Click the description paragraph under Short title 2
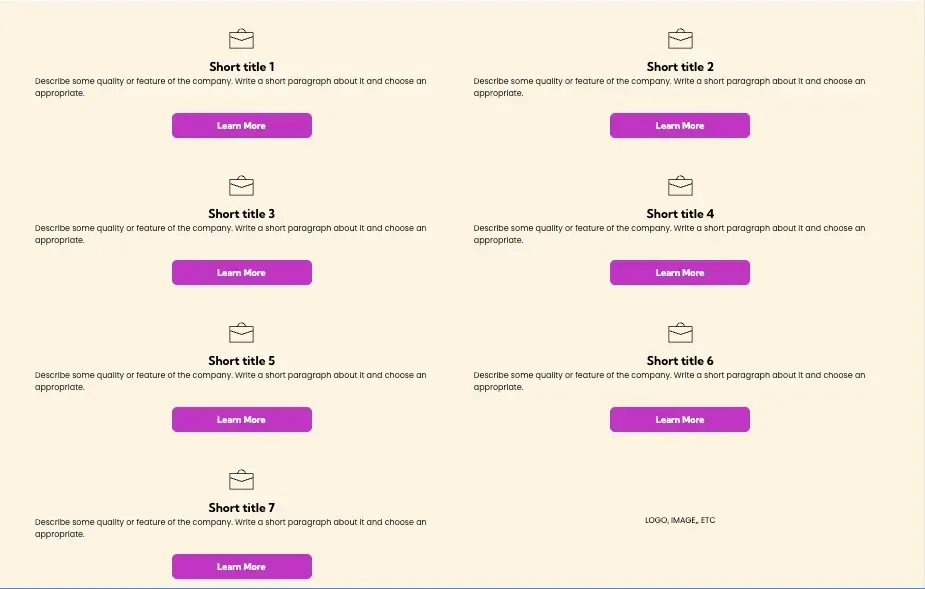This screenshot has height=589, width=925. point(669,87)
